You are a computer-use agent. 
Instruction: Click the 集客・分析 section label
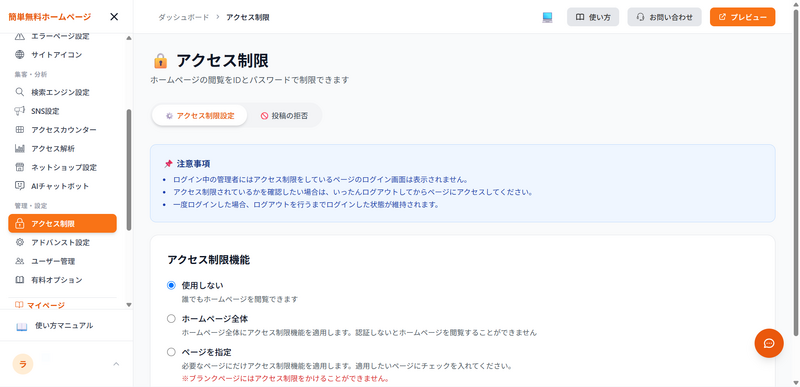[x=31, y=74]
